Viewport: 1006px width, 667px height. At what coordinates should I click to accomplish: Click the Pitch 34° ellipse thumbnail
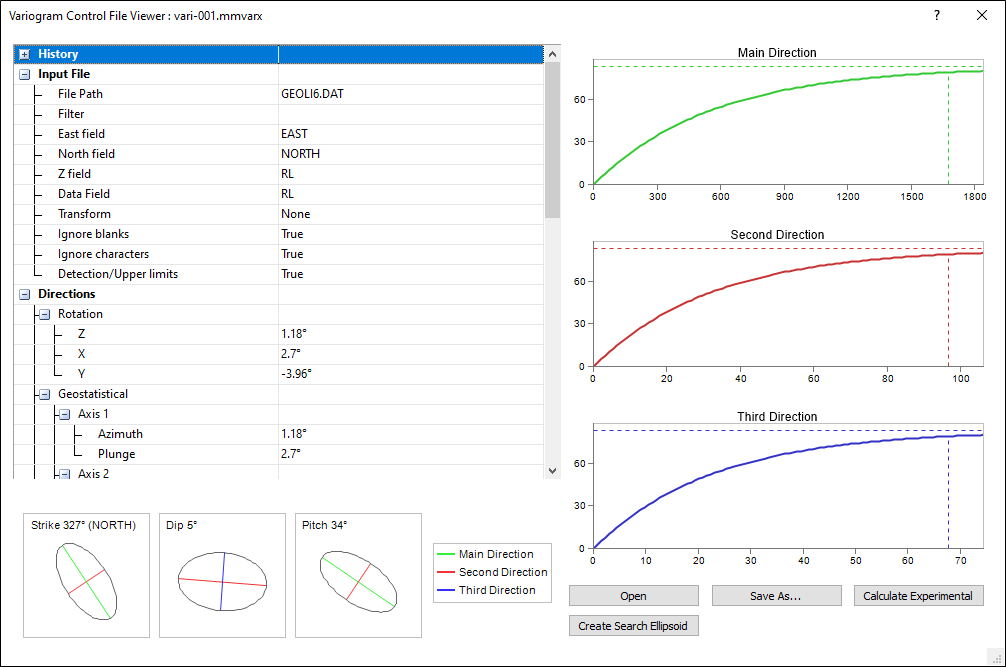[358, 576]
